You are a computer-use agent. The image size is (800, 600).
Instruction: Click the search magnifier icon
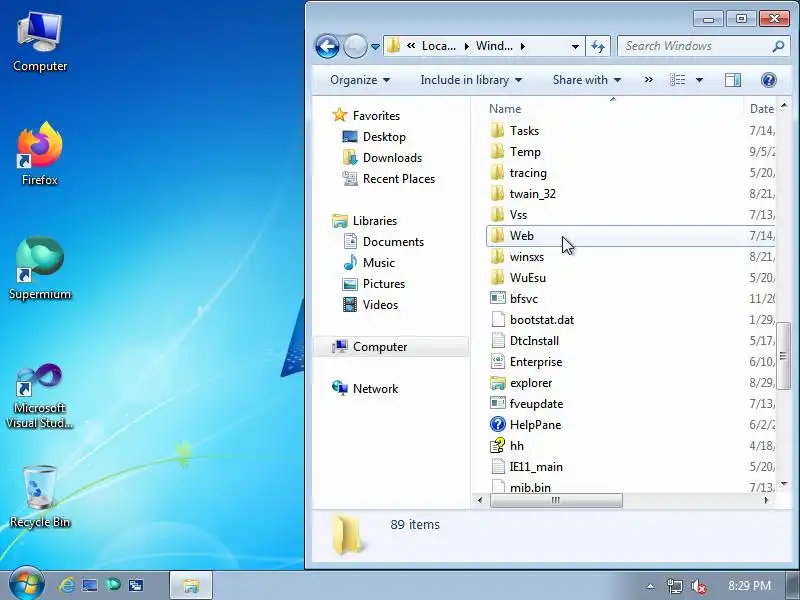pyautogui.click(x=778, y=46)
